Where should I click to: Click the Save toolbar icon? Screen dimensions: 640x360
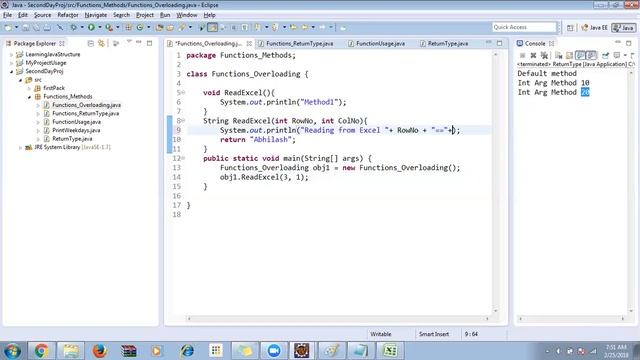click(25, 27)
